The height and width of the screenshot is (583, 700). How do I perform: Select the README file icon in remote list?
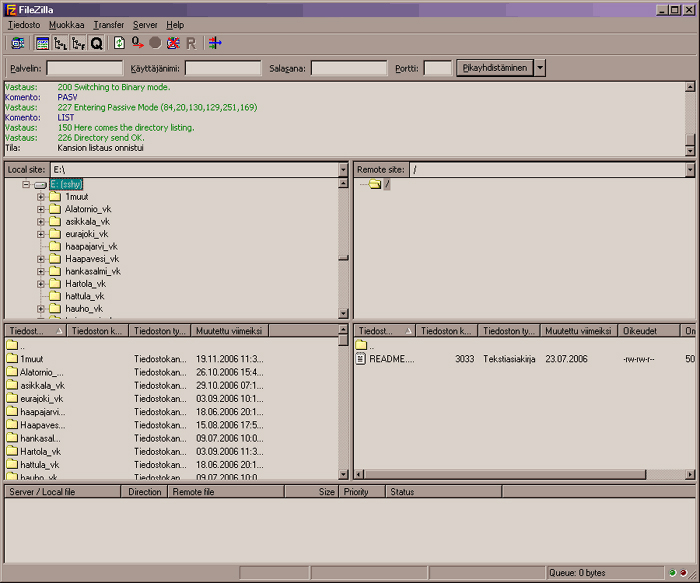coord(361,358)
